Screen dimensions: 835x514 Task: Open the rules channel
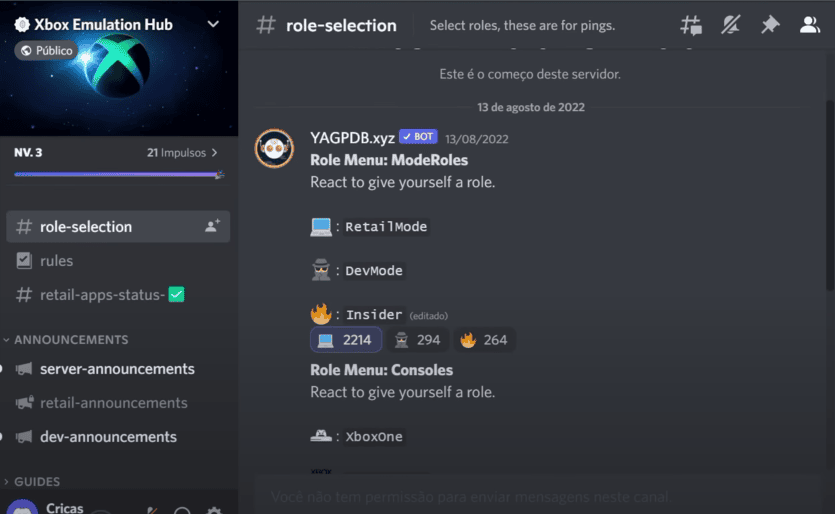point(56,261)
